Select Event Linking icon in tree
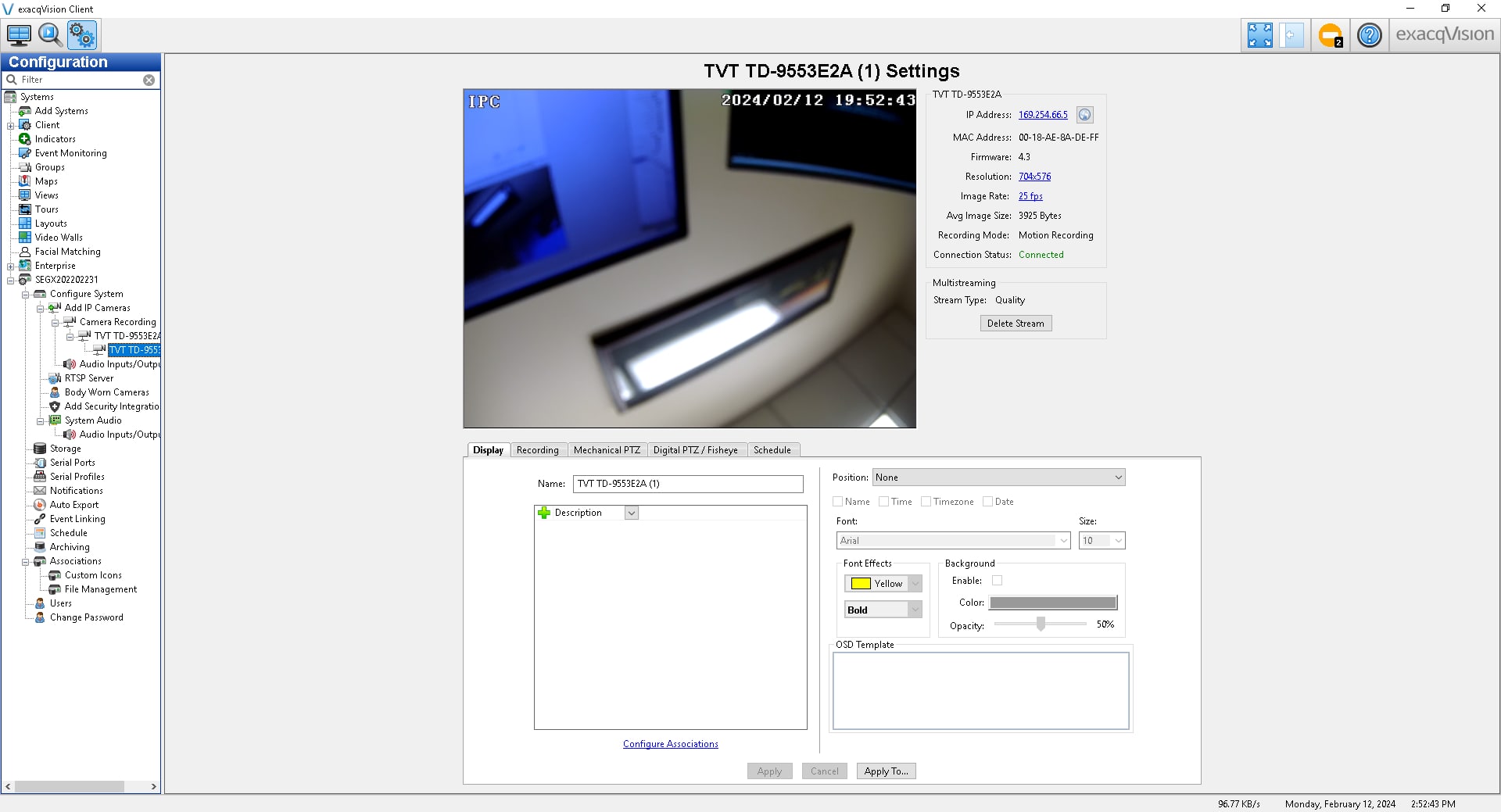Screen dimensions: 1501x812 click(40, 519)
